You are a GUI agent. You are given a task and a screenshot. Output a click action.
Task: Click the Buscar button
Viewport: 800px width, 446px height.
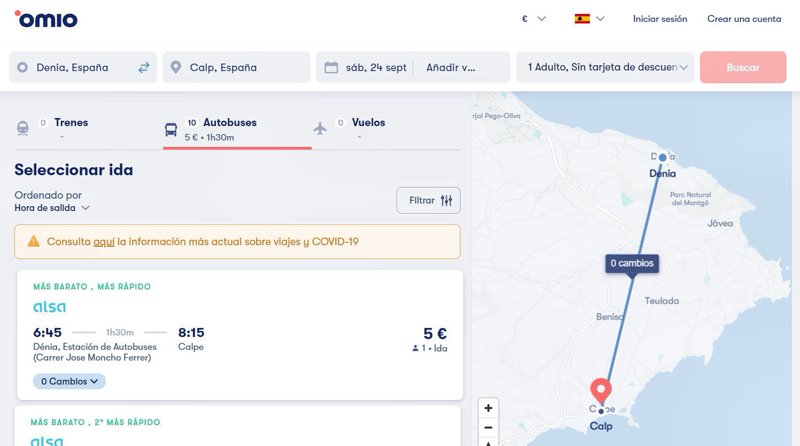point(742,68)
